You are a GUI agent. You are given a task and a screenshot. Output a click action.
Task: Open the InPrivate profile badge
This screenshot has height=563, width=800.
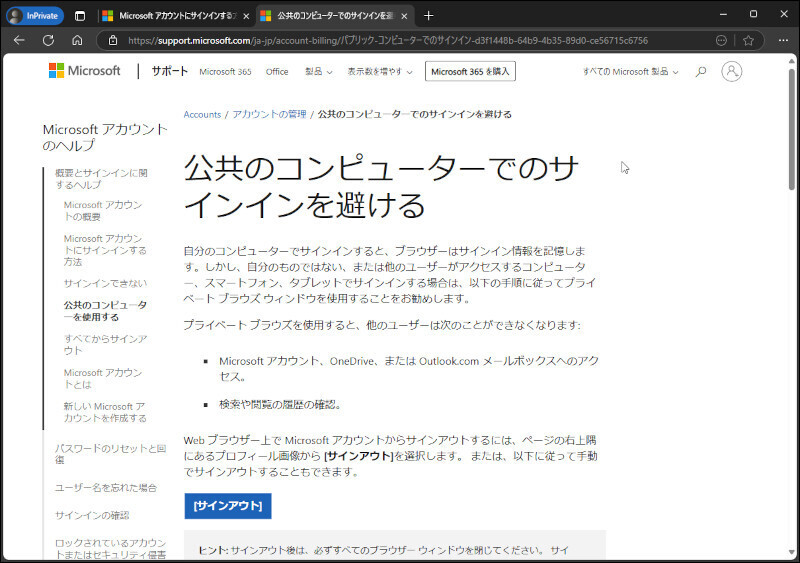coord(35,16)
